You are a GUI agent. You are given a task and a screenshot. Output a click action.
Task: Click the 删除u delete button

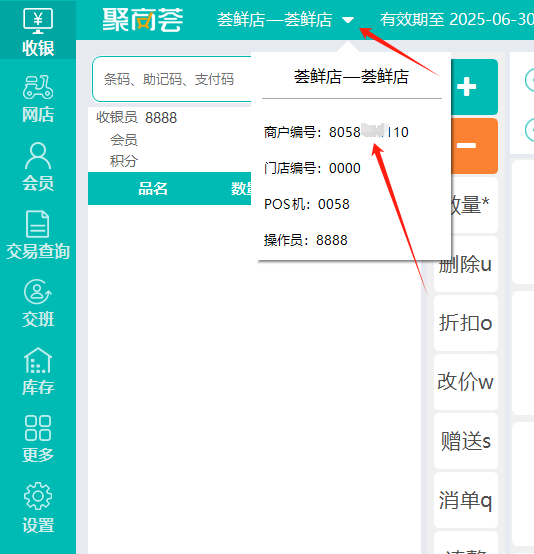pyautogui.click(x=466, y=264)
